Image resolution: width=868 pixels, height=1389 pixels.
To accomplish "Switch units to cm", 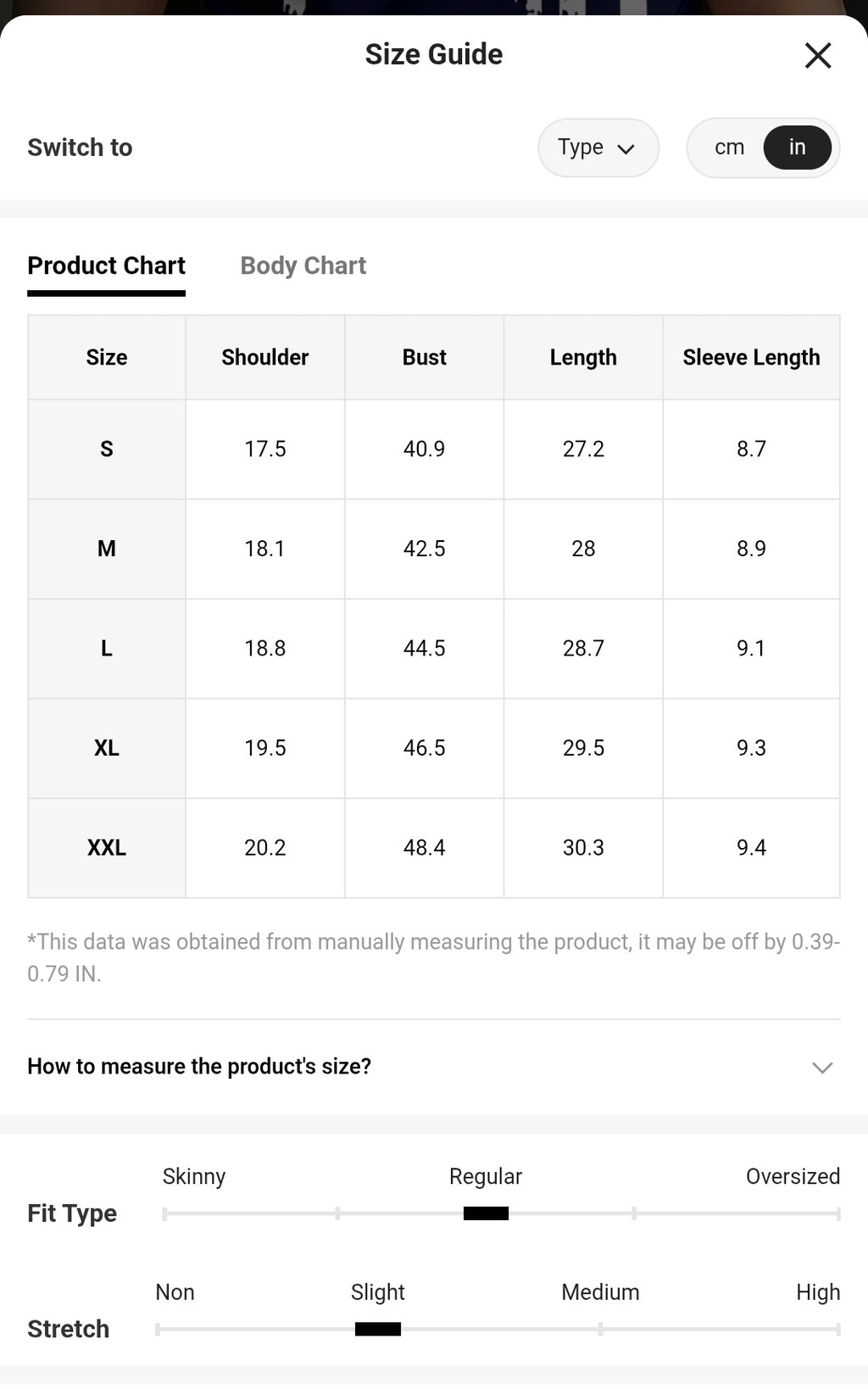I will click(x=729, y=148).
